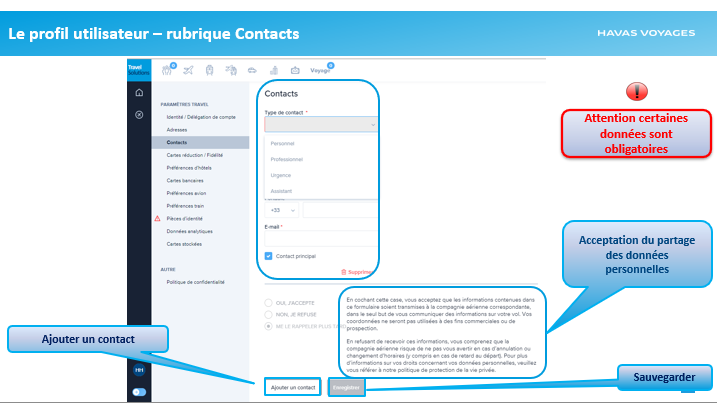Click the compass icon in sidebar
The height and width of the screenshot is (403, 717).
(x=139, y=114)
